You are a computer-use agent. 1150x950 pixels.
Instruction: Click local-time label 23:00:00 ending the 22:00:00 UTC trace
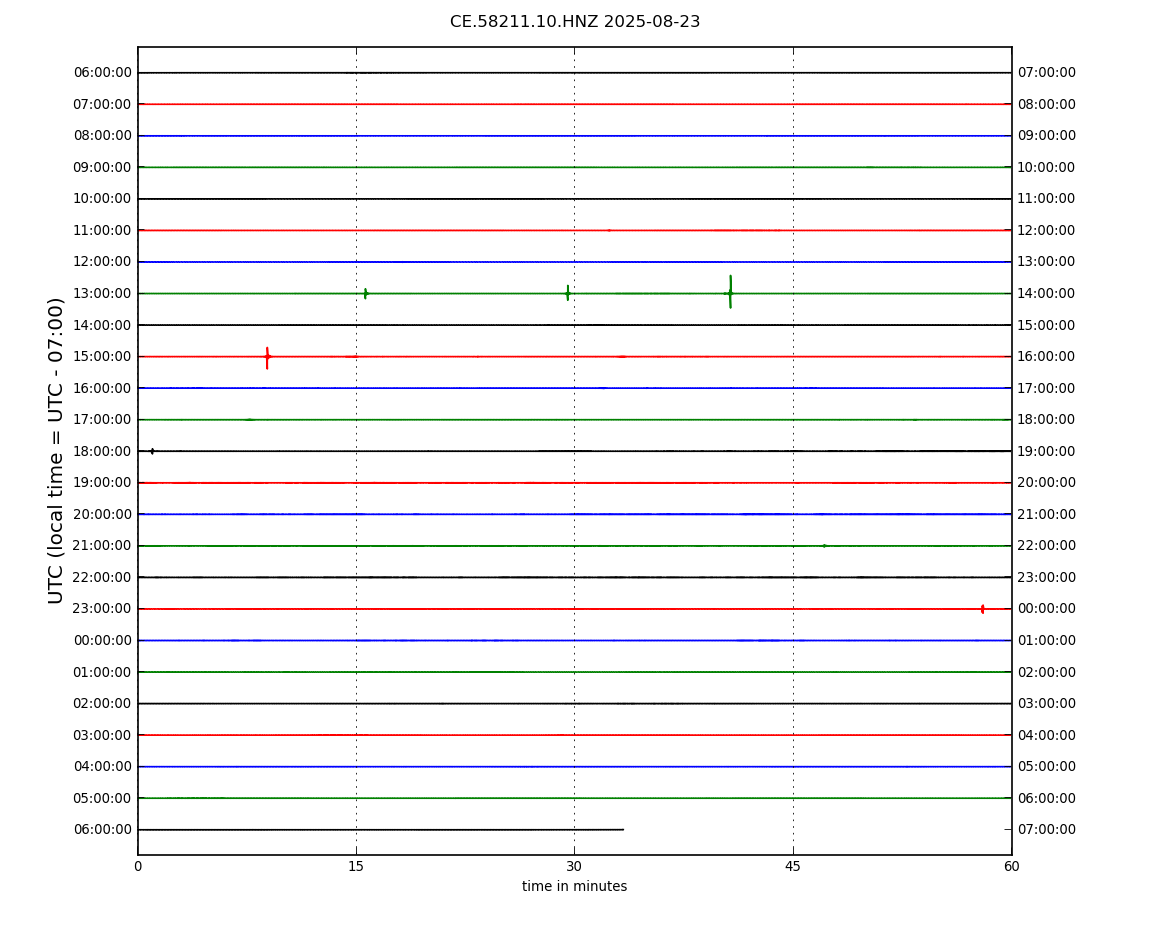click(x=1047, y=577)
